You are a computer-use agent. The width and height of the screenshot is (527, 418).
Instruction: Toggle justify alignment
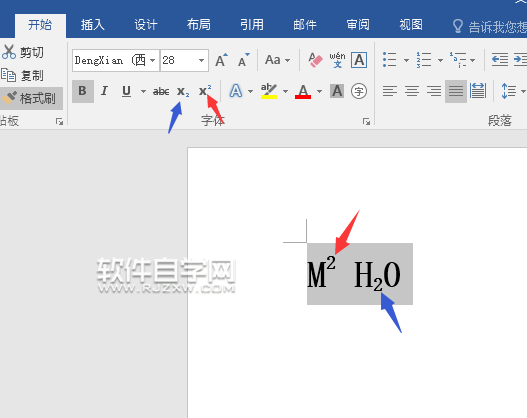tap(456, 91)
